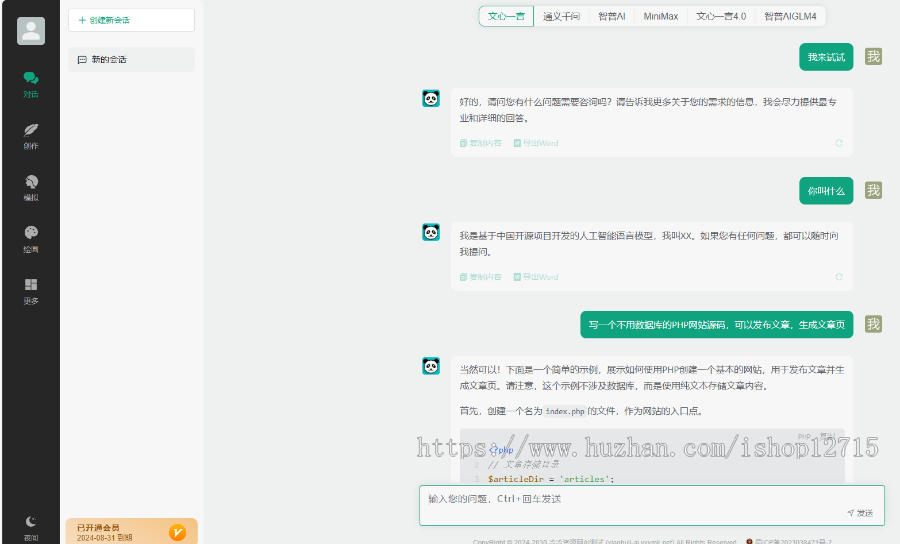Switch to 文心一言 model tab
The height and width of the screenshot is (544, 900).
tap(506, 16)
